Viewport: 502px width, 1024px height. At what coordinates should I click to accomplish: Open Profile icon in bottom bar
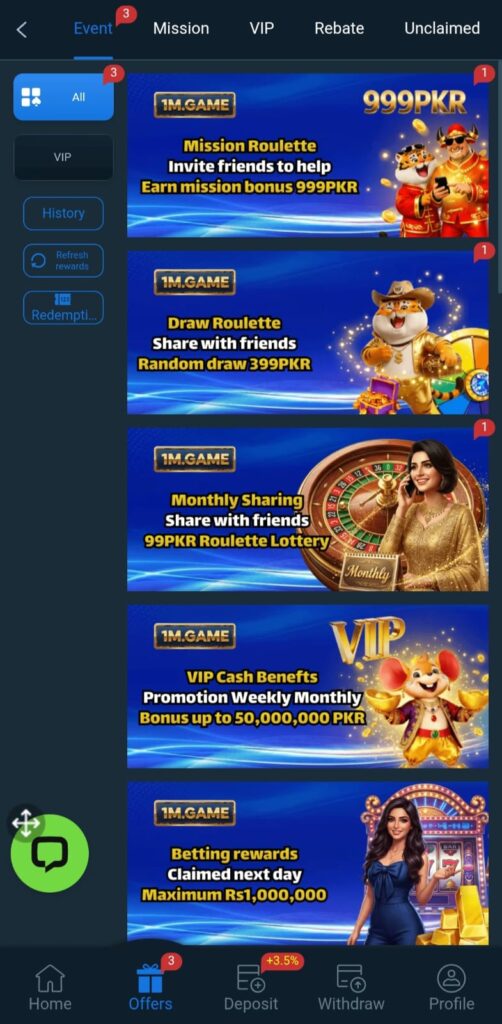(451, 978)
